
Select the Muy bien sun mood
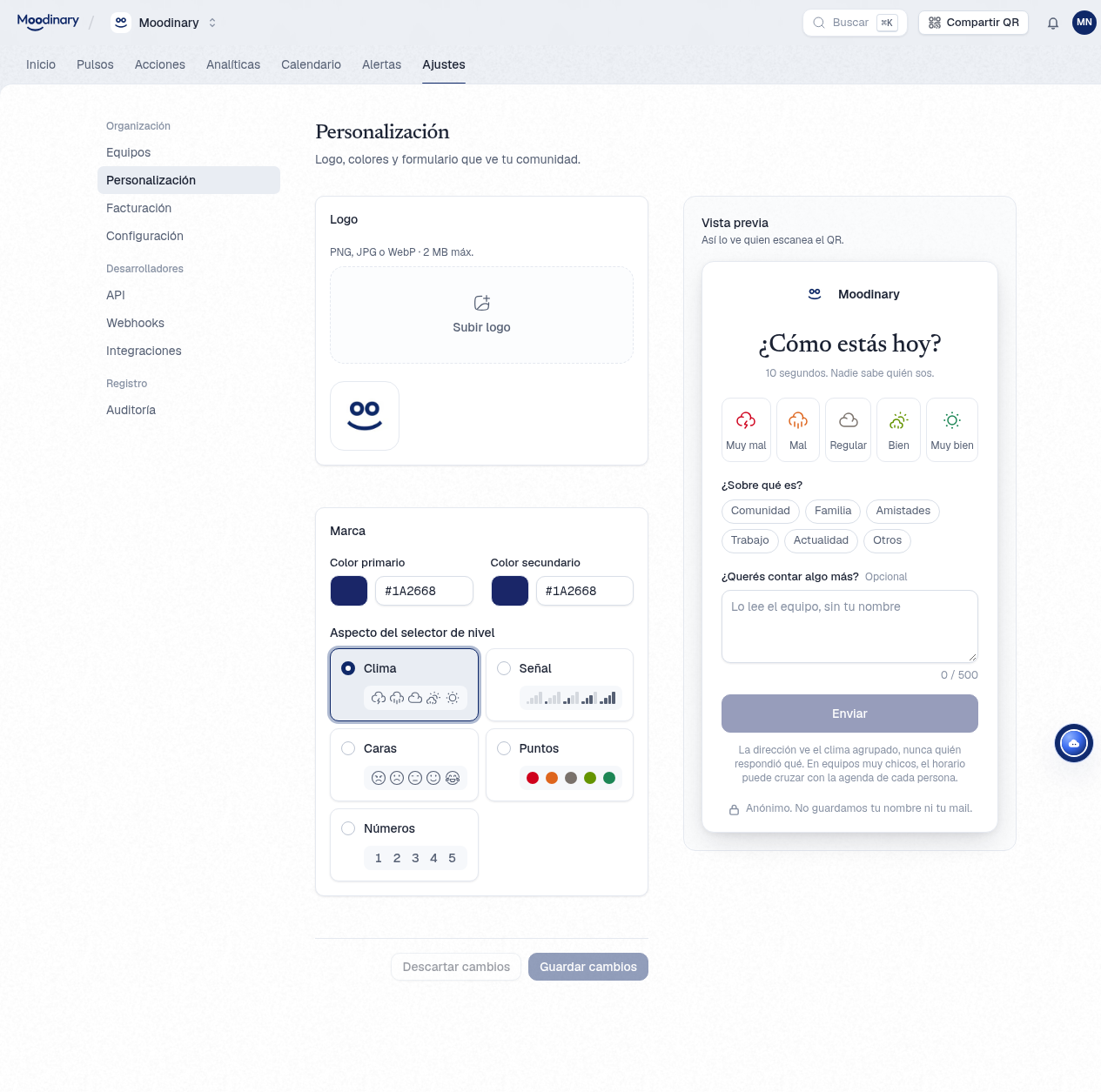coord(952,430)
